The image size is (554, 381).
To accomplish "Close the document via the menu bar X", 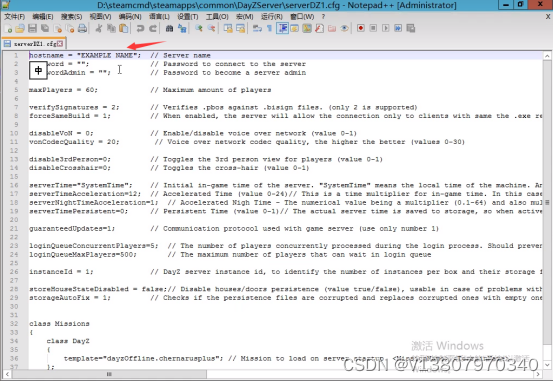I will [x=548, y=17].
